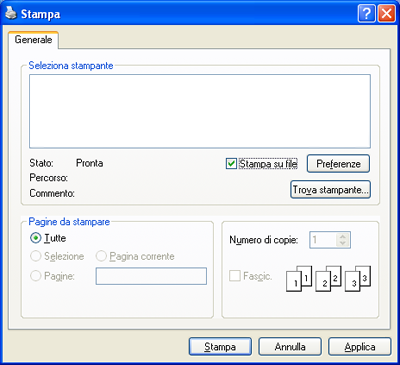
Task: Enable the Fascic. checkbox
Action: 235,276
